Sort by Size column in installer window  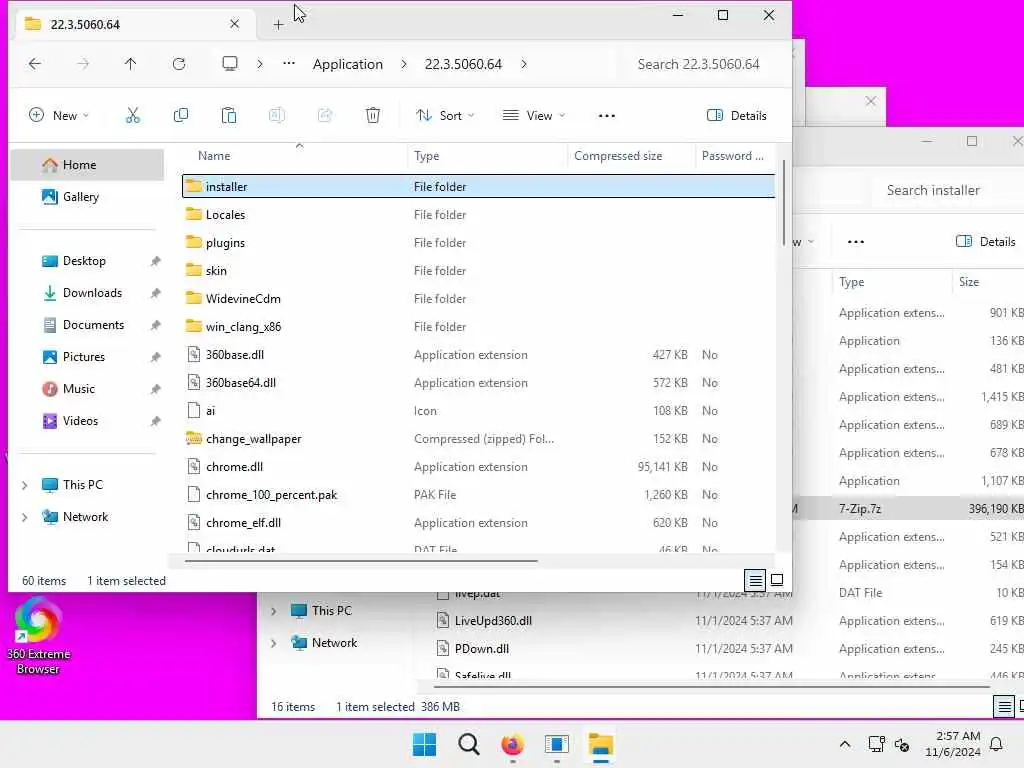(968, 282)
